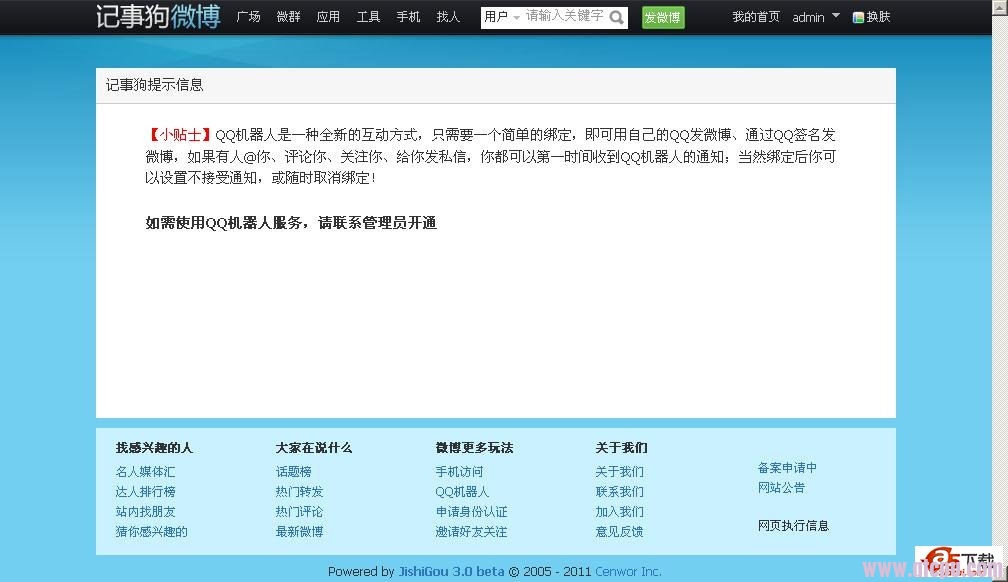
Task: Open the QQ机器人 footer link
Action: tap(462, 491)
